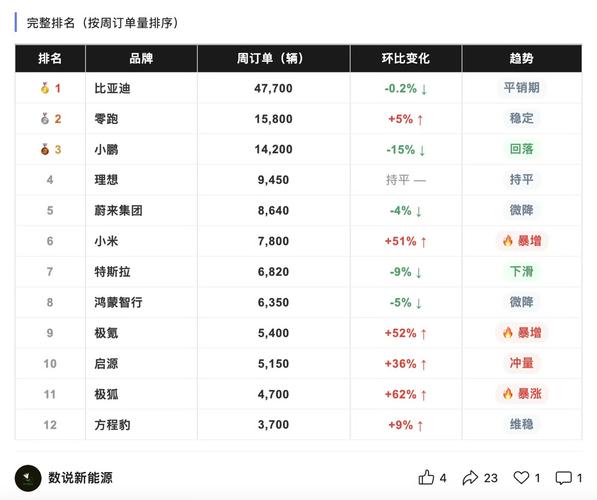
Task: Click the silver medal icon for rank 2
Action: [45, 118]
